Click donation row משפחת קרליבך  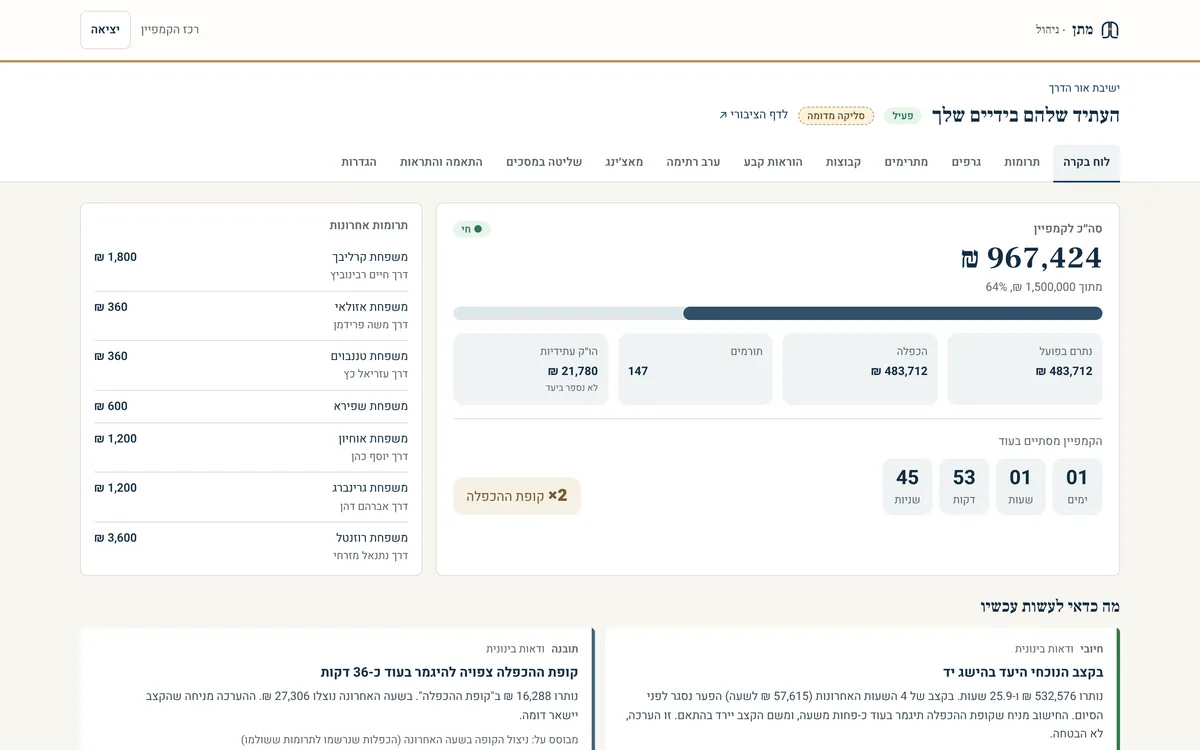pyautogui.click(x=251, y=266)
